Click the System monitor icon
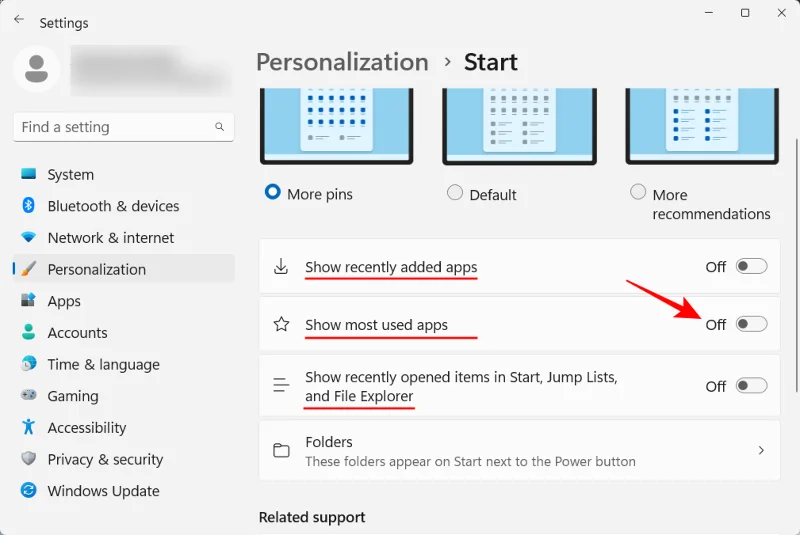The height and width of the screenshot is (535, 800). [x=29, y=174]
